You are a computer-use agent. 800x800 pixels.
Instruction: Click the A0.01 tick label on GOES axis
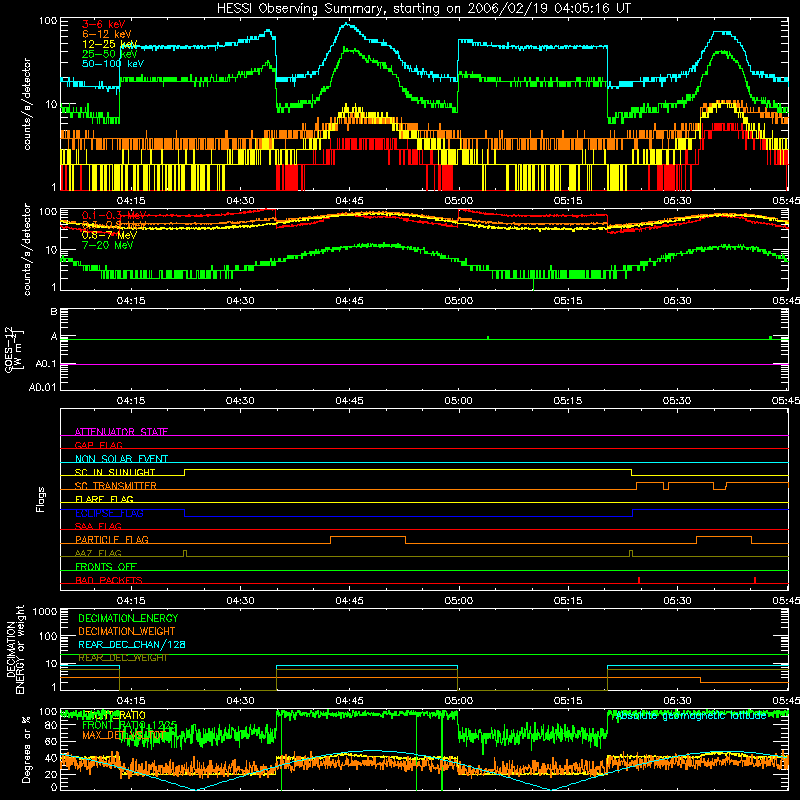[43, 387]
